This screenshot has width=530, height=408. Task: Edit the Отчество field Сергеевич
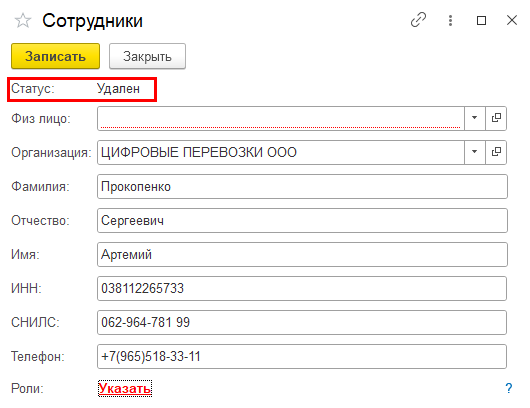click(302, 220)
